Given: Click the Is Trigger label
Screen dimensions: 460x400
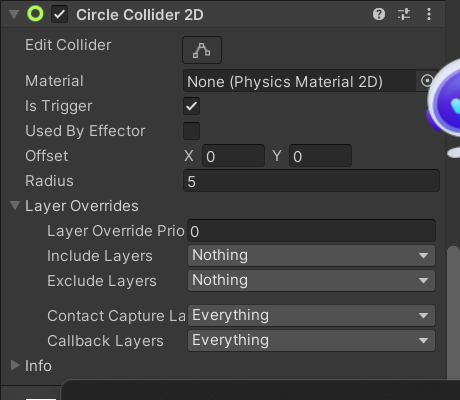Looking at the screenshot, I should (59, 106).
